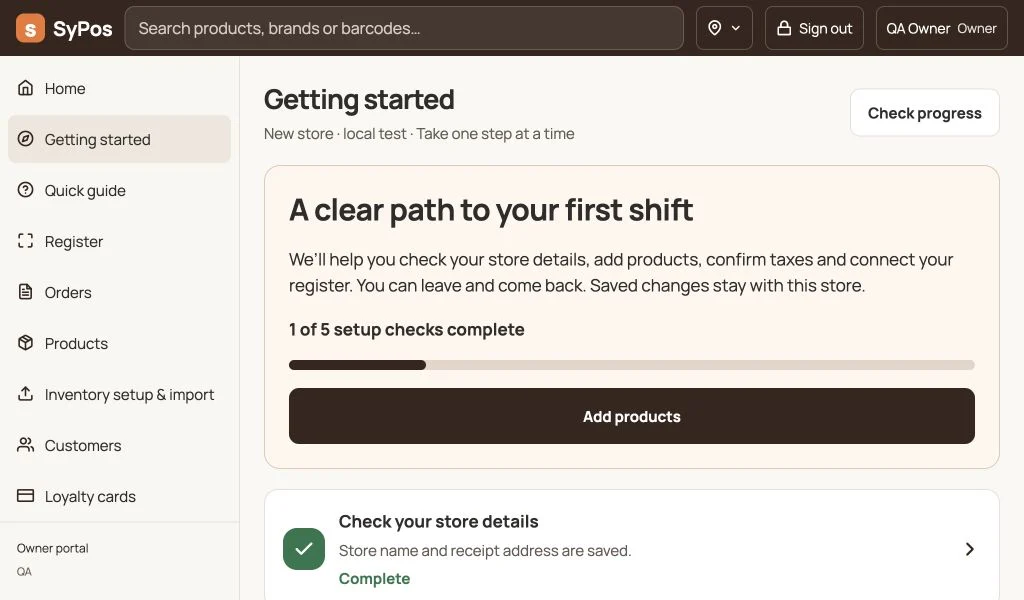
Task: Open Orders document icon
Action: coord(25,292)
